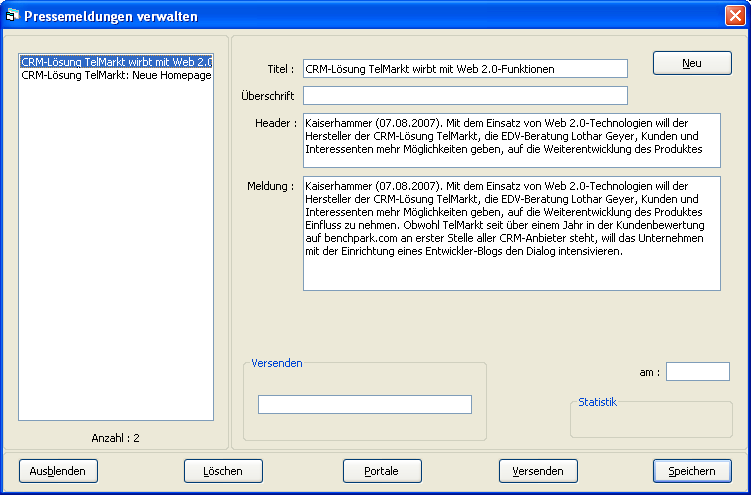The height and width of the screenshot is (495, 751).
Task: Delete the entry with the Löschen button
Action: point(222,471)
